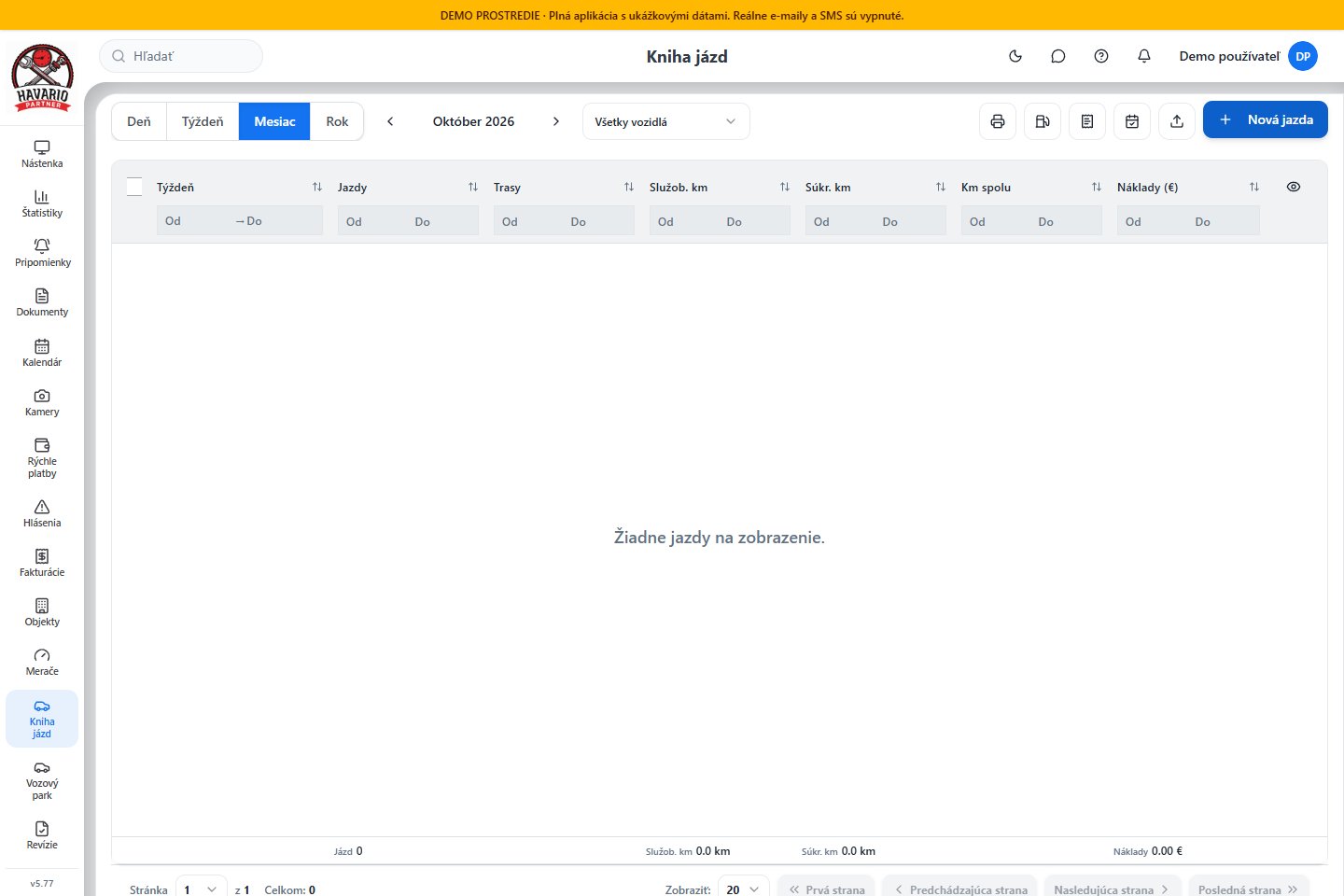Go to next month with right chevron
The width and height of the screenshot is (1344, 896).
click(x=556, y=121)
